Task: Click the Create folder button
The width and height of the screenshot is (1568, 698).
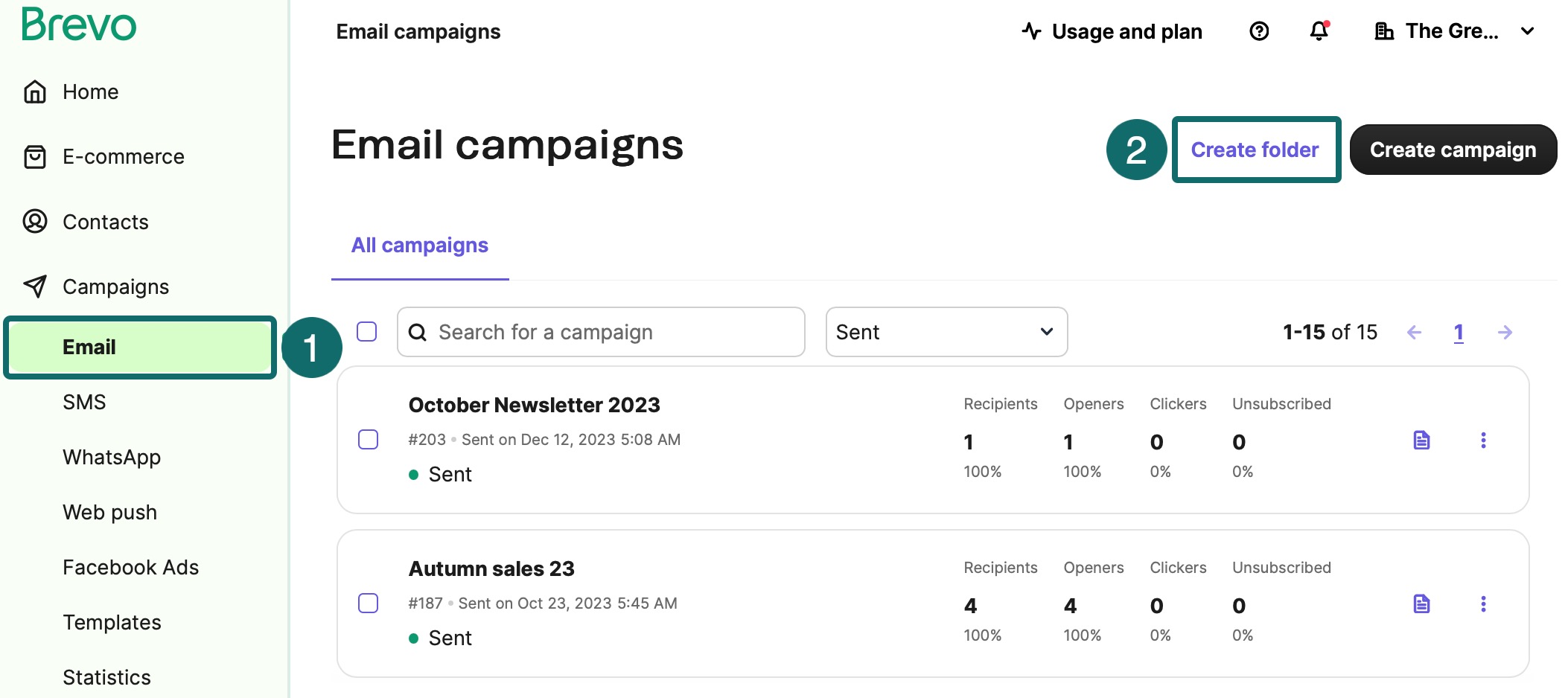Action: 1255,149
